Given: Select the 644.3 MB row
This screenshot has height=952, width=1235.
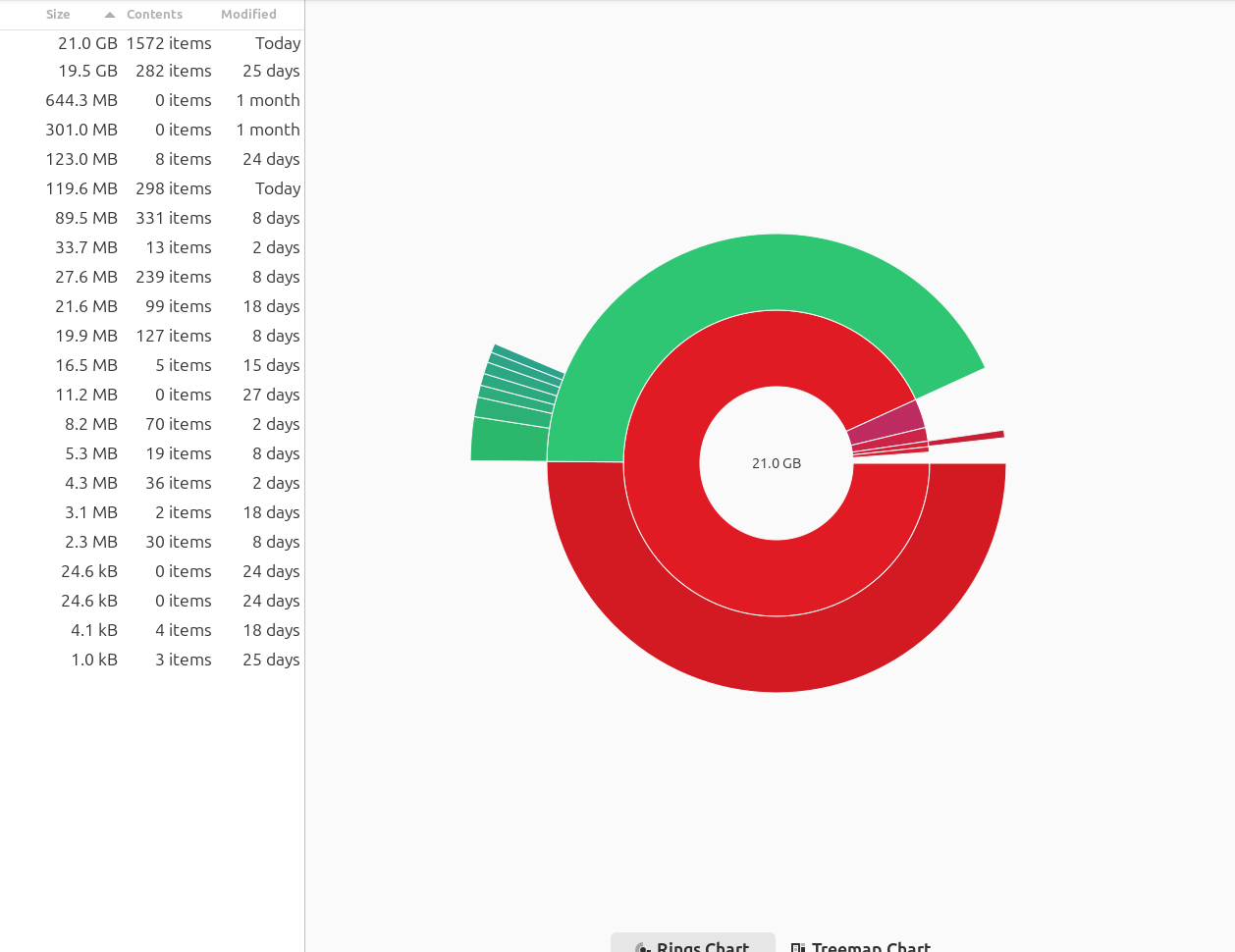Looking at the screenshot, I should [152, 100].
